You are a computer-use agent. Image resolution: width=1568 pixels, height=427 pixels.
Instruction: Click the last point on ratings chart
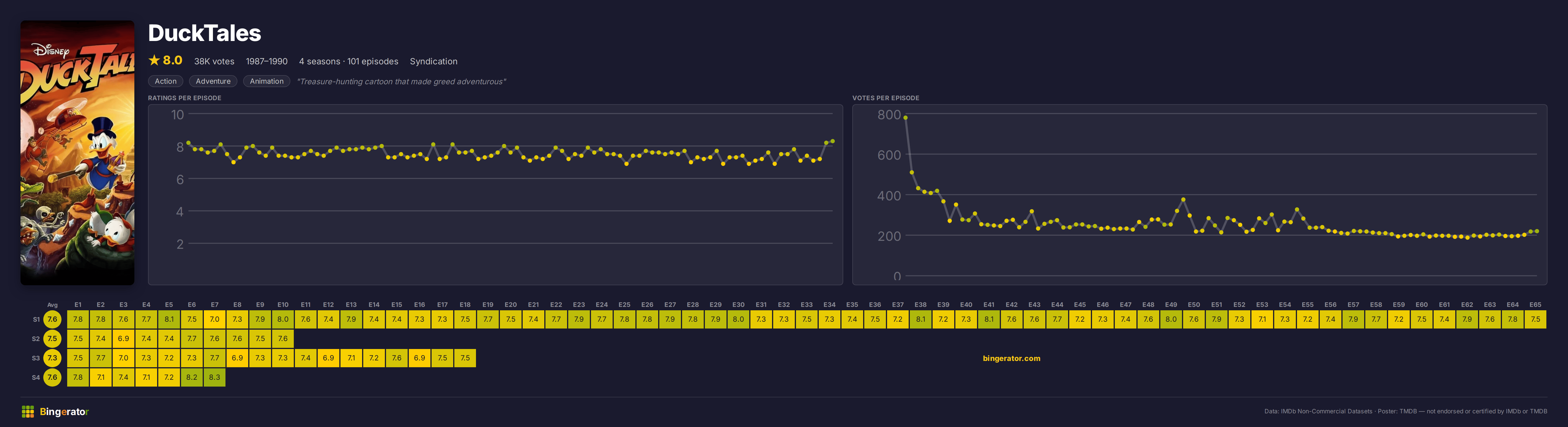click(x=832, y=141)
